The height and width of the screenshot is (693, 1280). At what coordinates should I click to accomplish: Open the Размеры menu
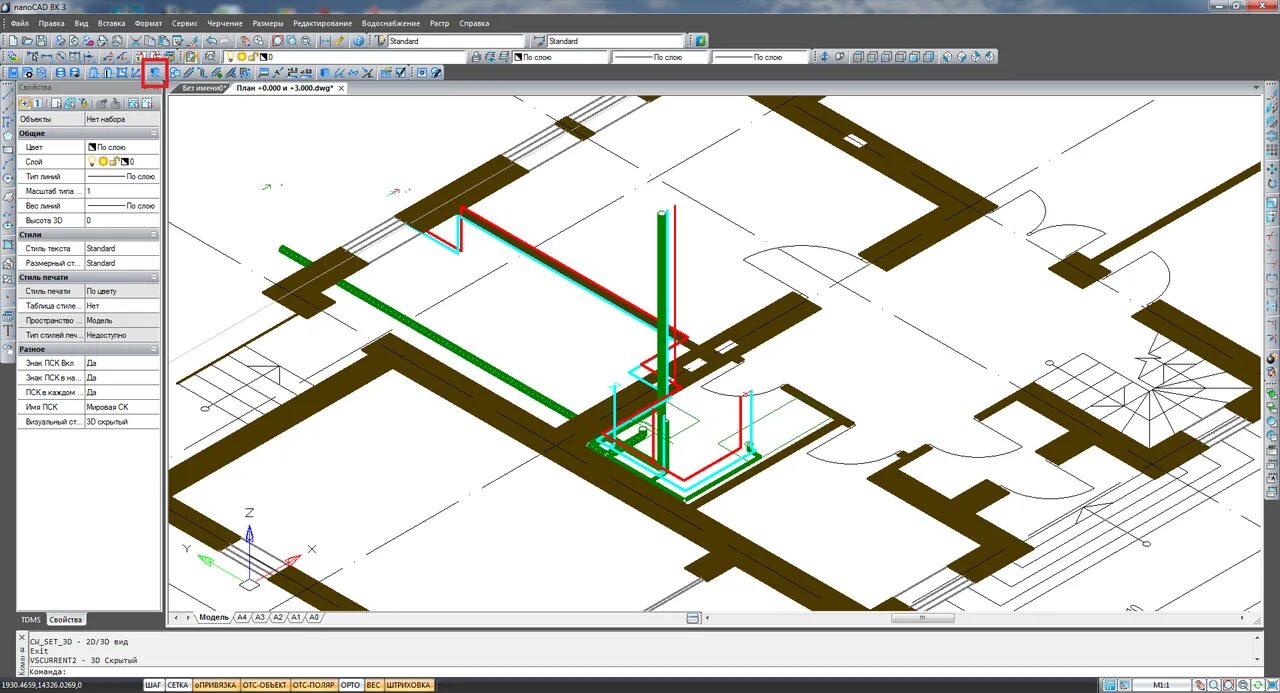tap(267, 23)
